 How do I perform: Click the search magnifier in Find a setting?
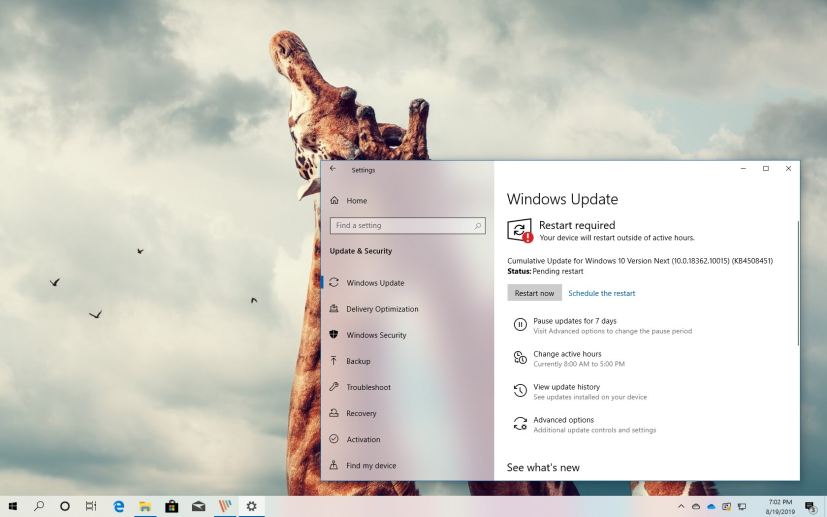(x=477, y=226)
